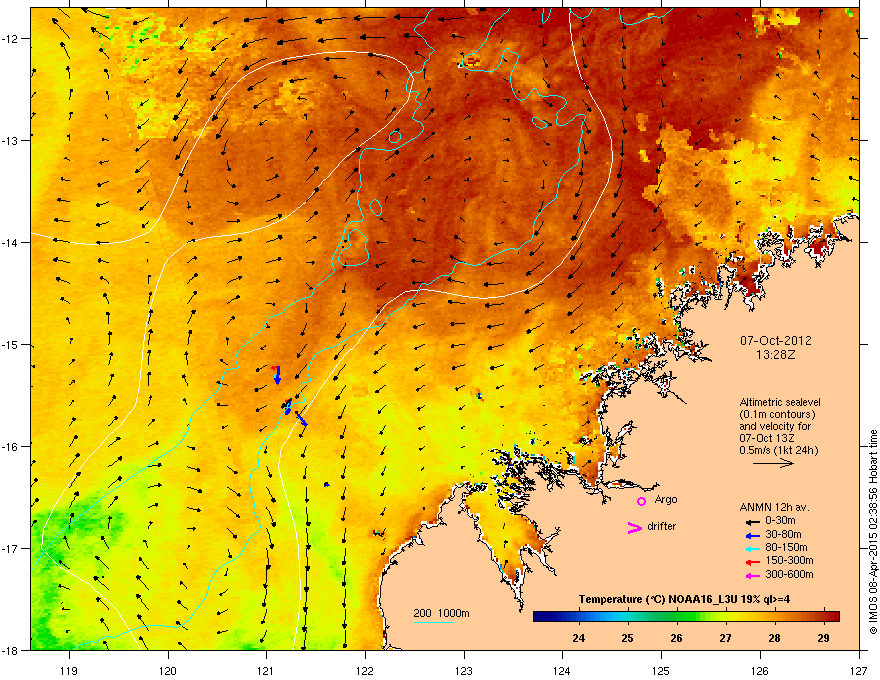Click the blue diagonal mooring arrow near 121.4E 15.7S
Viewport: 880px width, 680px height.
(301, 419)
